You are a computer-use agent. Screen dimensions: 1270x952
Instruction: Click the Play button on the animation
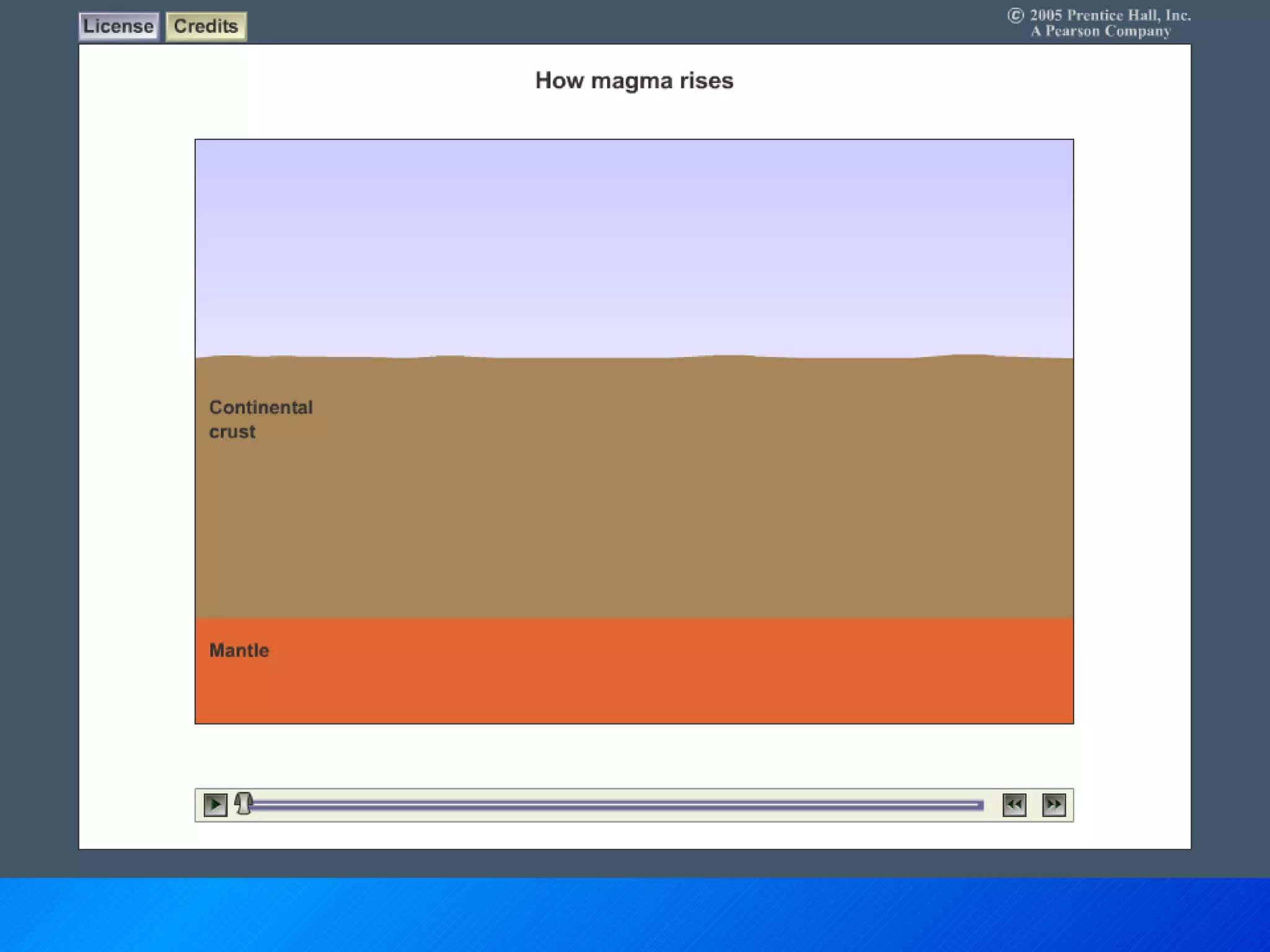point(215,805)
